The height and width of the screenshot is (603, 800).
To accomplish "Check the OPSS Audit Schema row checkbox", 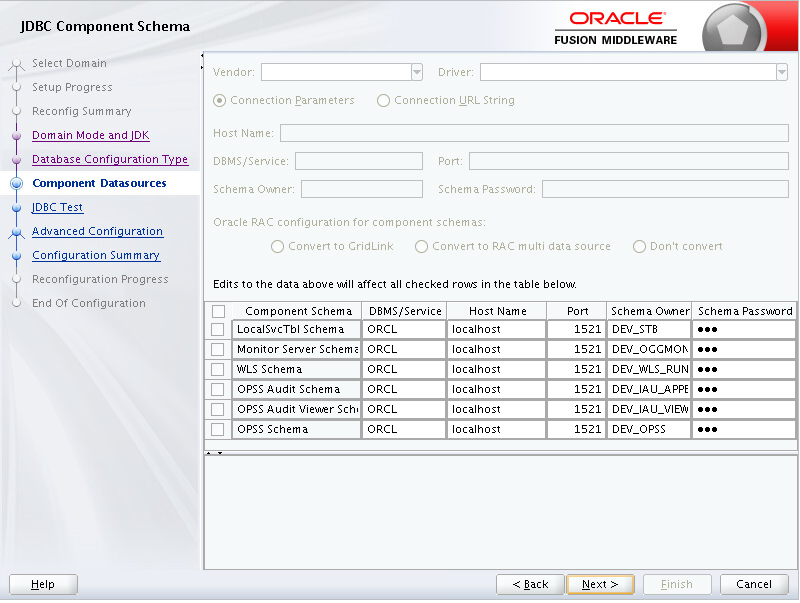I will point(218,389).
